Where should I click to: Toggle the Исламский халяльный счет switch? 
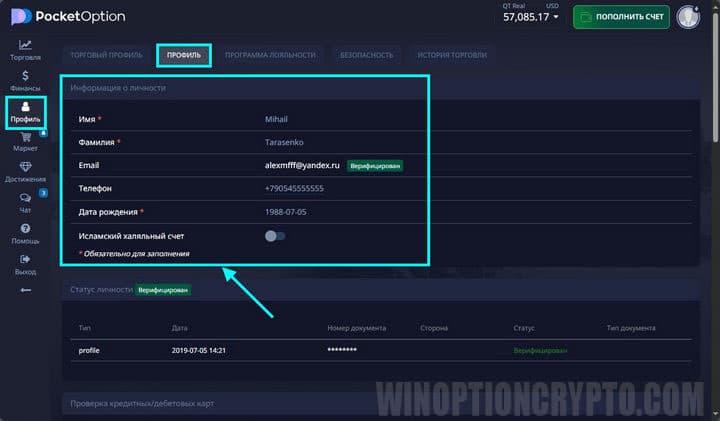[274, 236]
